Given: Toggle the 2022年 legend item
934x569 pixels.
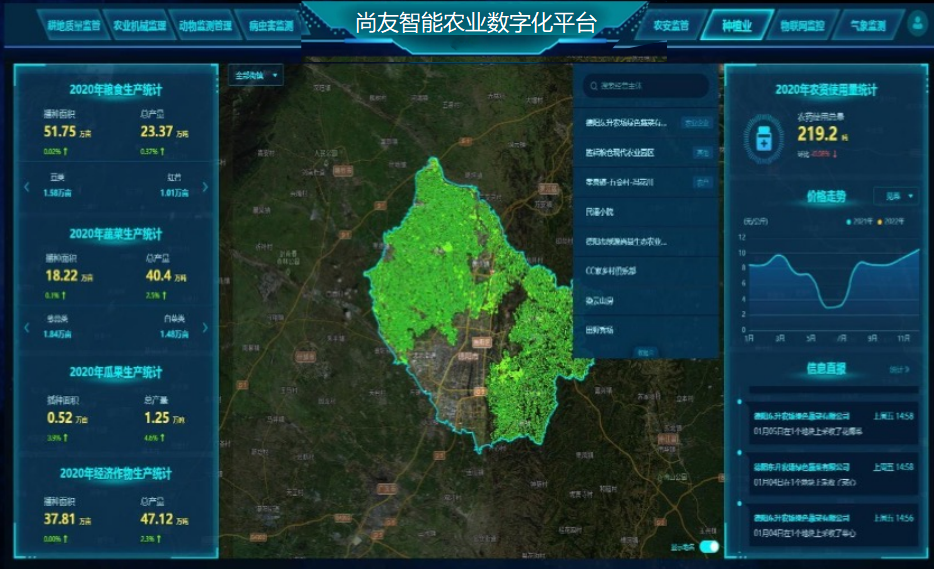Looking at the screenshot, I should [891, 221].
